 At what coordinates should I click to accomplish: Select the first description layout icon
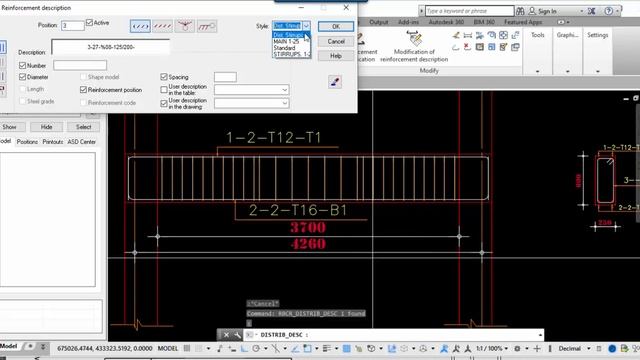[x=140, y=26]
